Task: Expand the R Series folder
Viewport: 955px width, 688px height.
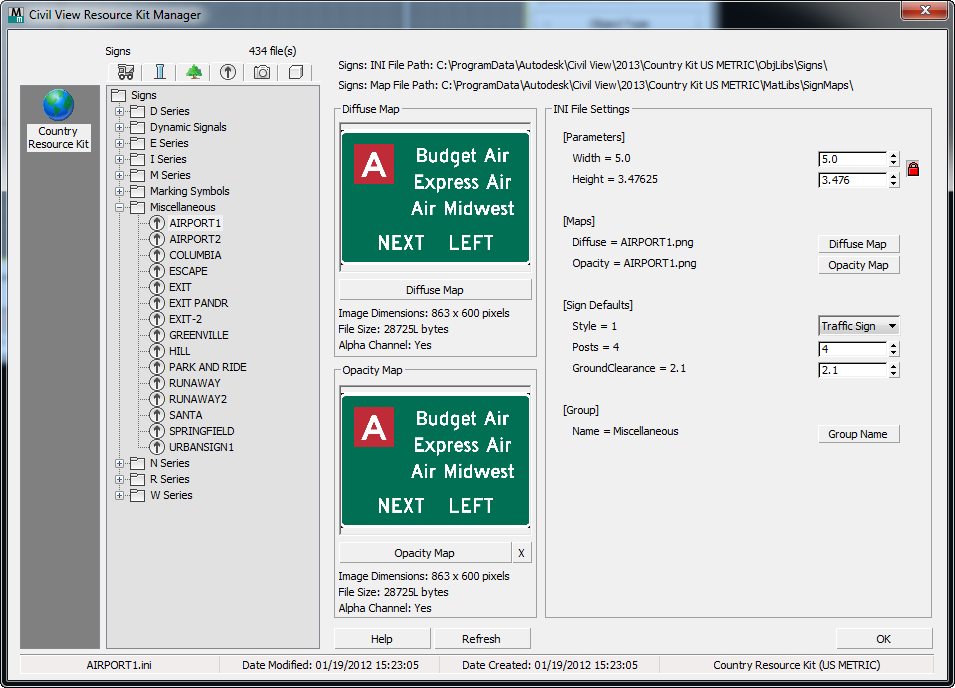Action: (x=119, y=479)
